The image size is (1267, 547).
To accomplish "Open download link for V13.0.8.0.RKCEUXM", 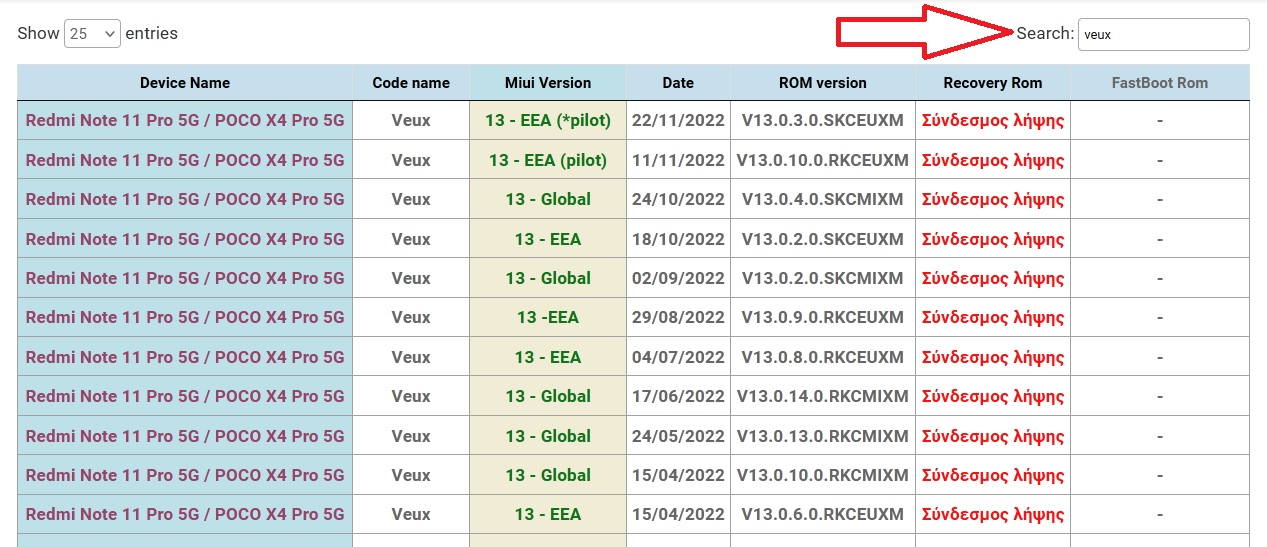I will pyautogui.click(x=992, y=357).
